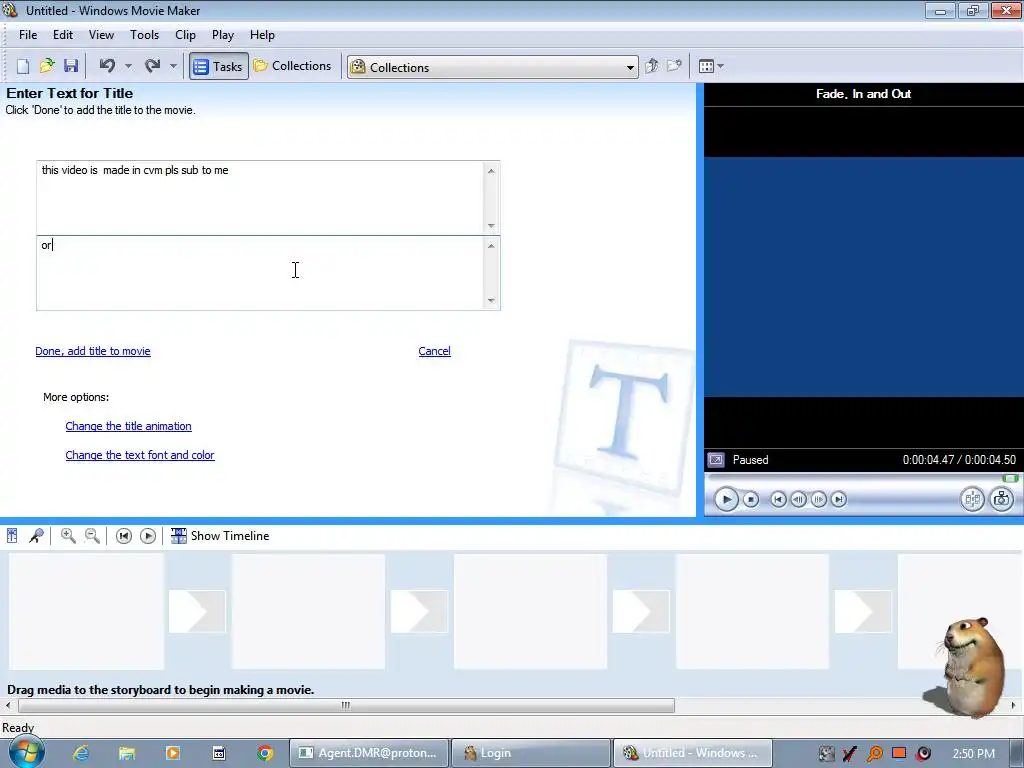Click the Narrate Timeline microphone icon
Viewport: 1024px width, 768px height.
37,536
